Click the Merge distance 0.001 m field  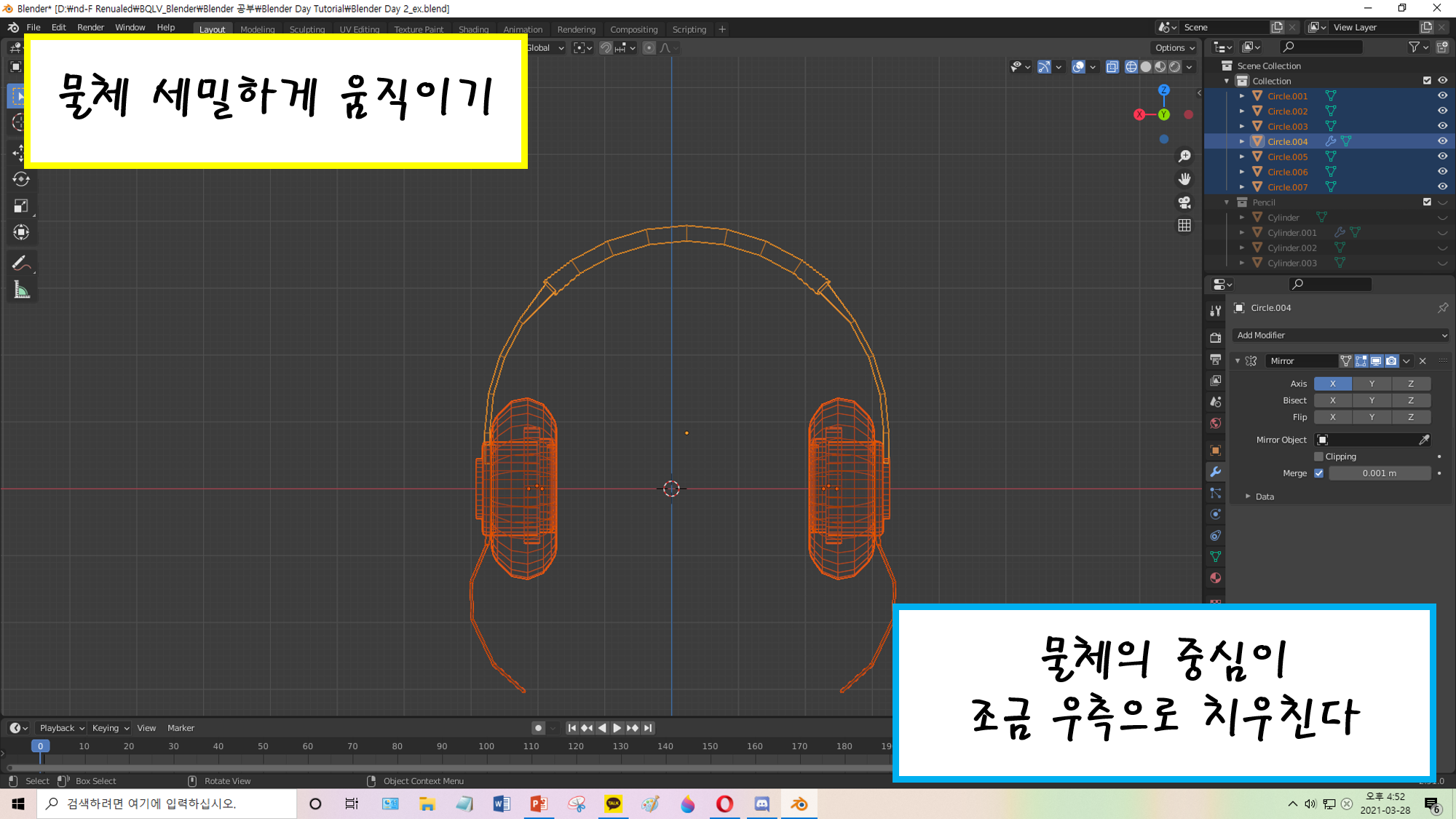coord(1379,473)
